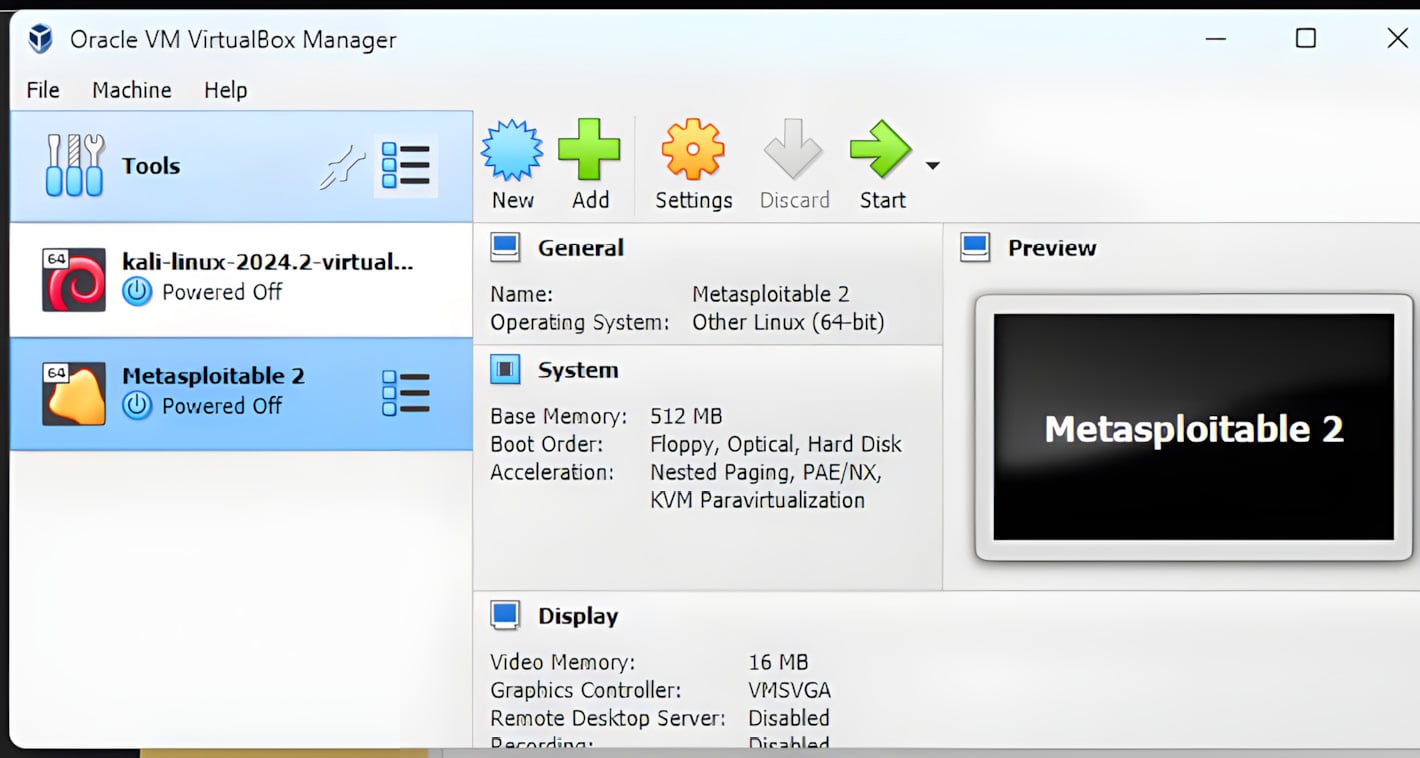Open the File menu
Image resolution: width=1420 pixels, height=758 pixels.
point(43,90)
